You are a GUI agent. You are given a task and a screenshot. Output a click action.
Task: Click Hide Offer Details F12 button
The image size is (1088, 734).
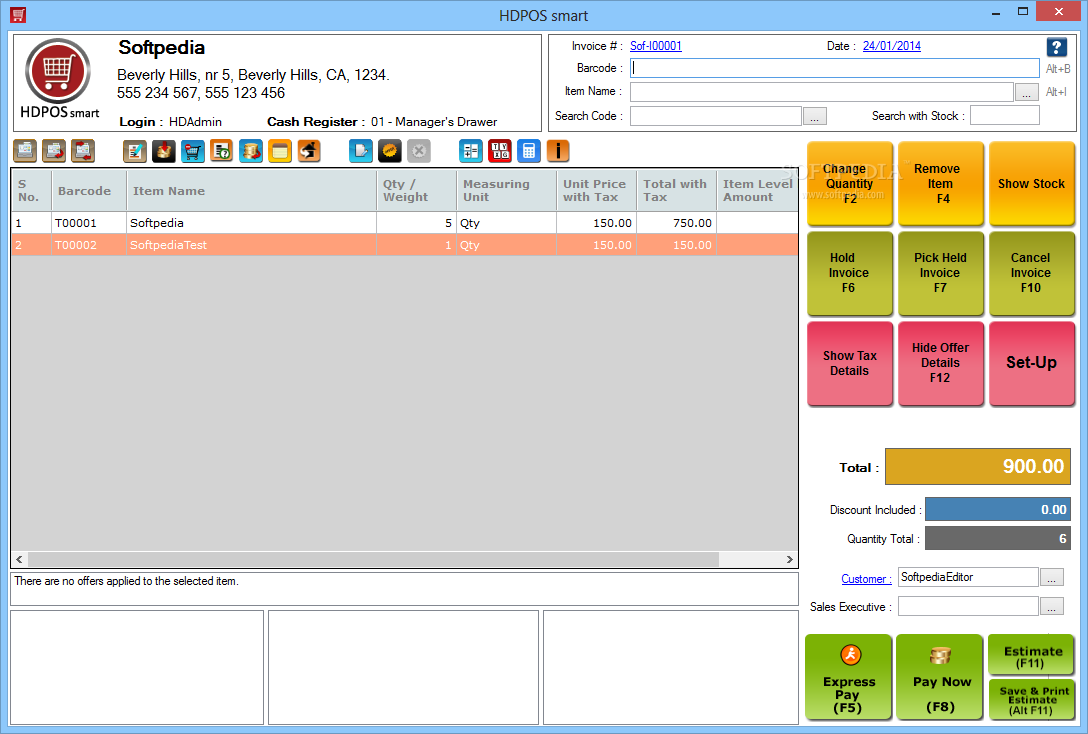pyautogui.click(x=941, y=363)
